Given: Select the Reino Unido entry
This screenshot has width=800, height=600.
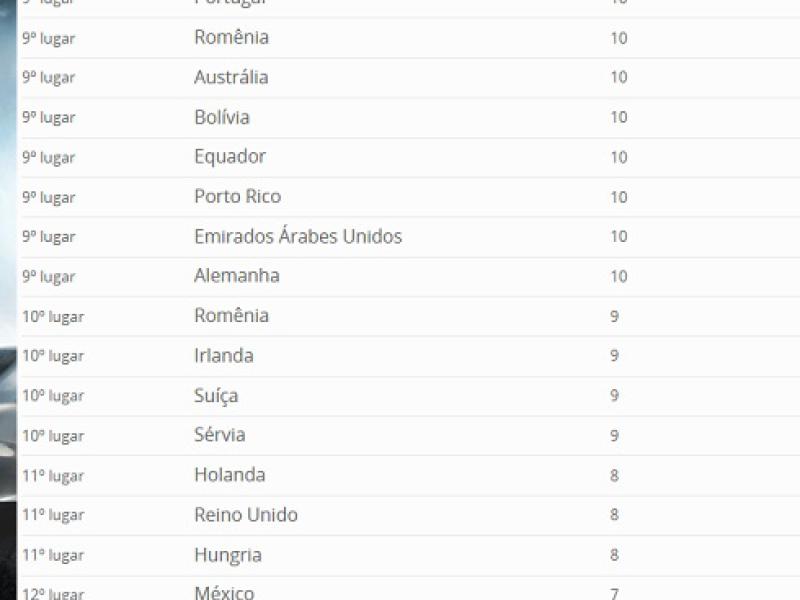Looking at the screenshot, I should tap(246, 515).
